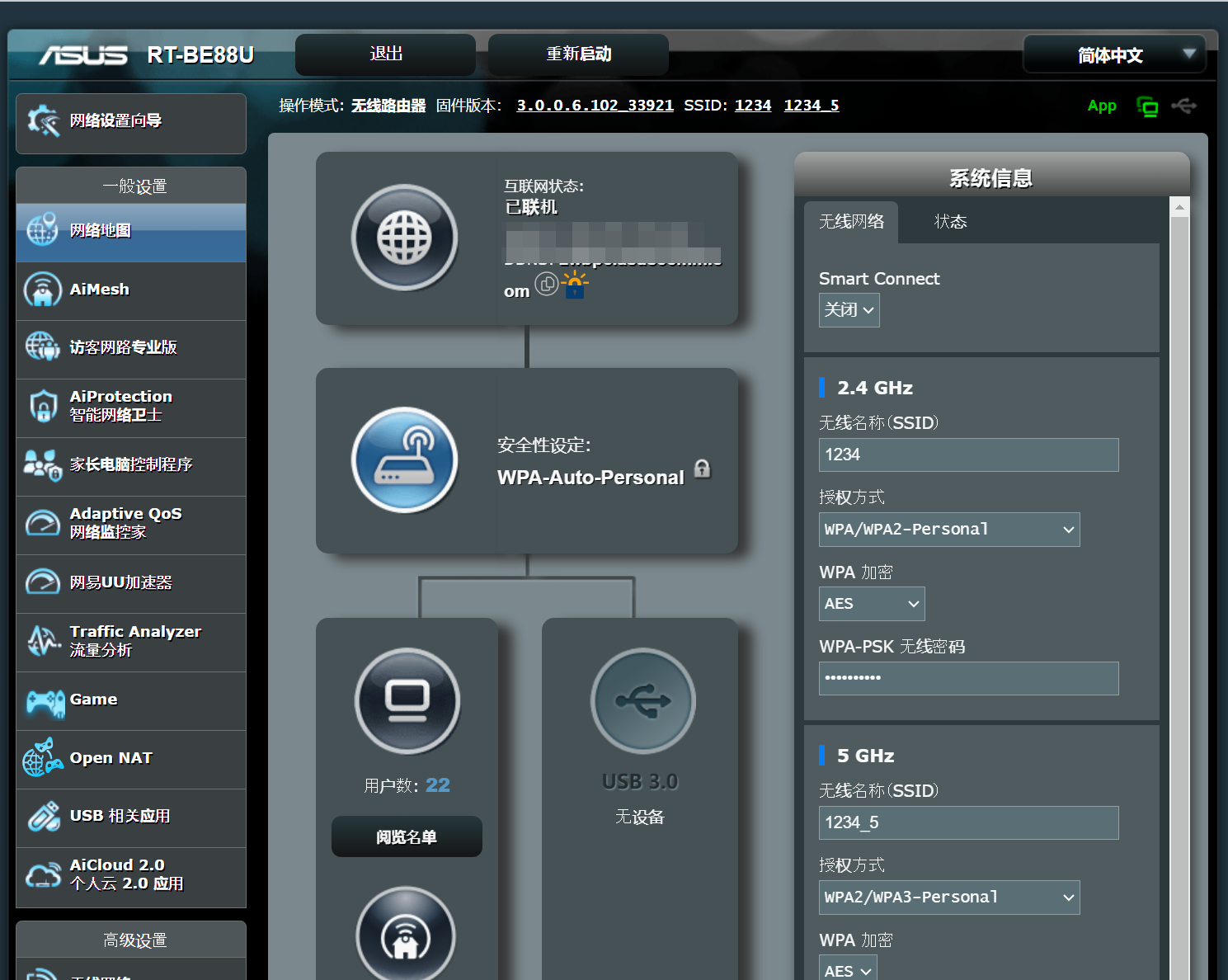Open 家长电脑控制程序 menu item
The width and height of the screenshot is (1228, 980).
(131, 466)
